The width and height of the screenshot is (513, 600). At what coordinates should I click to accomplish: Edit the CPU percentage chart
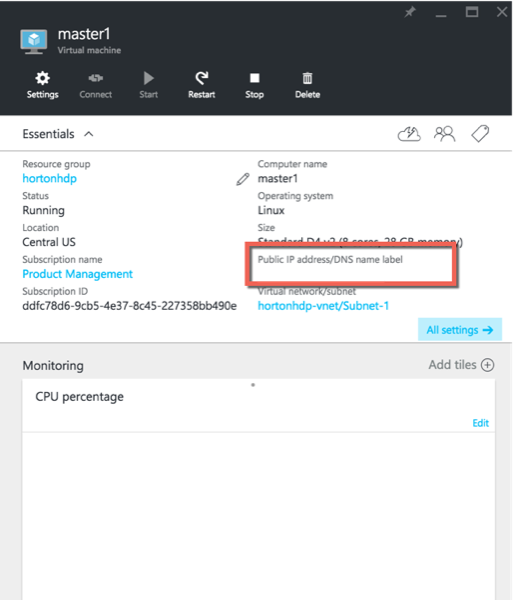pyautogui.click(x=480, y=423)
